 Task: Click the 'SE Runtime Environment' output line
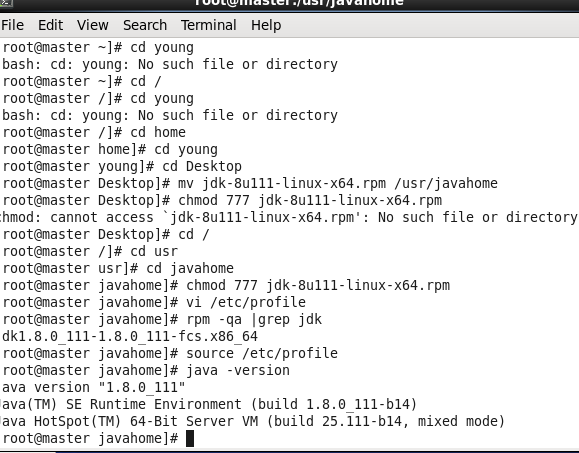click(209, 404)
